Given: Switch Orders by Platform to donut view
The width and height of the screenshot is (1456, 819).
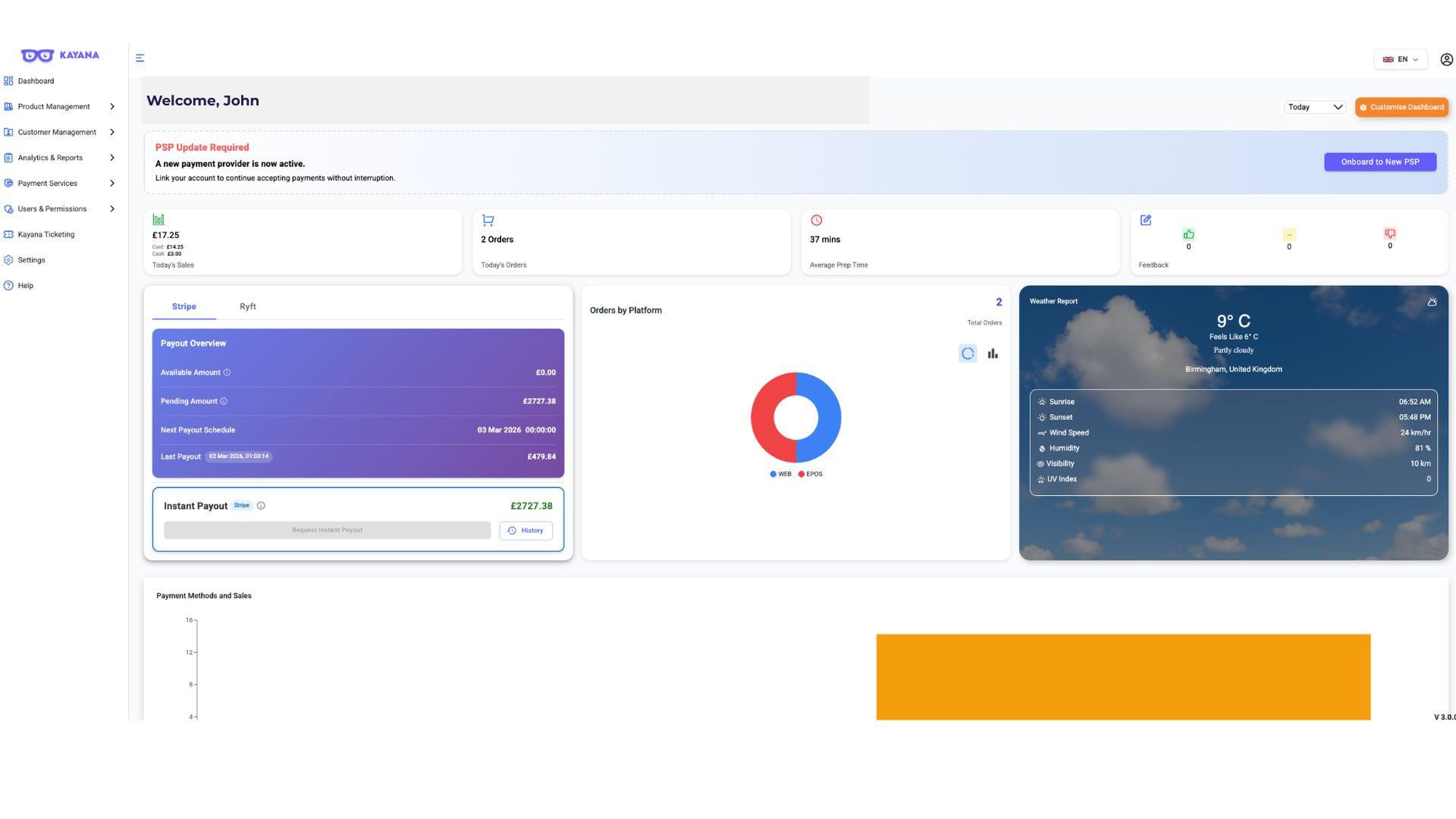Looking at the screenshot, I should click(x=968, y=354).
